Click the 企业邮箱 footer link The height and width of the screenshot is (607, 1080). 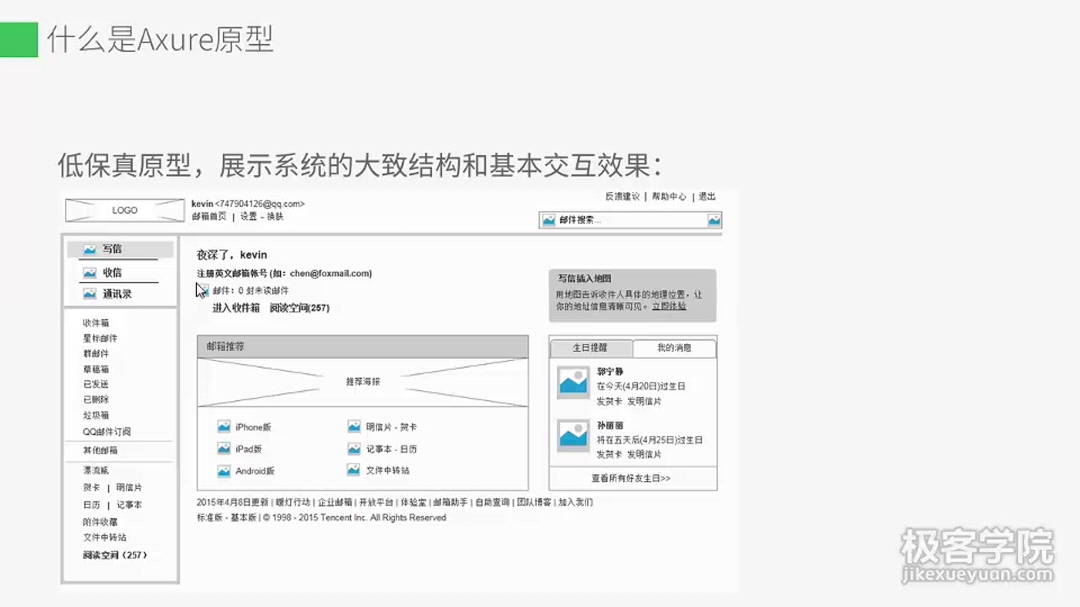pyautogui.click(x=334, y=502)
